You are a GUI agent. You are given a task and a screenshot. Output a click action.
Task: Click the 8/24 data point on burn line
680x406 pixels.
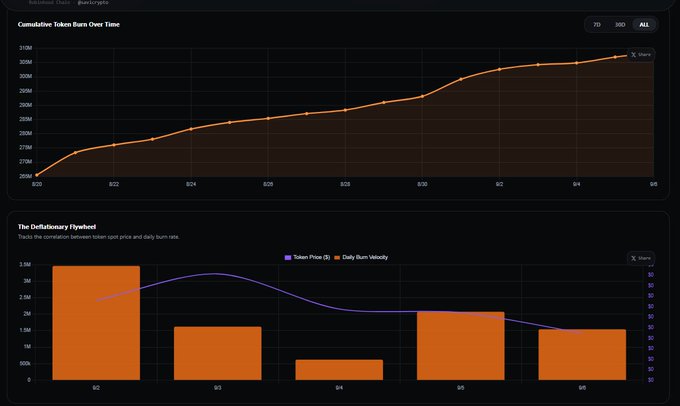[191, 129]
